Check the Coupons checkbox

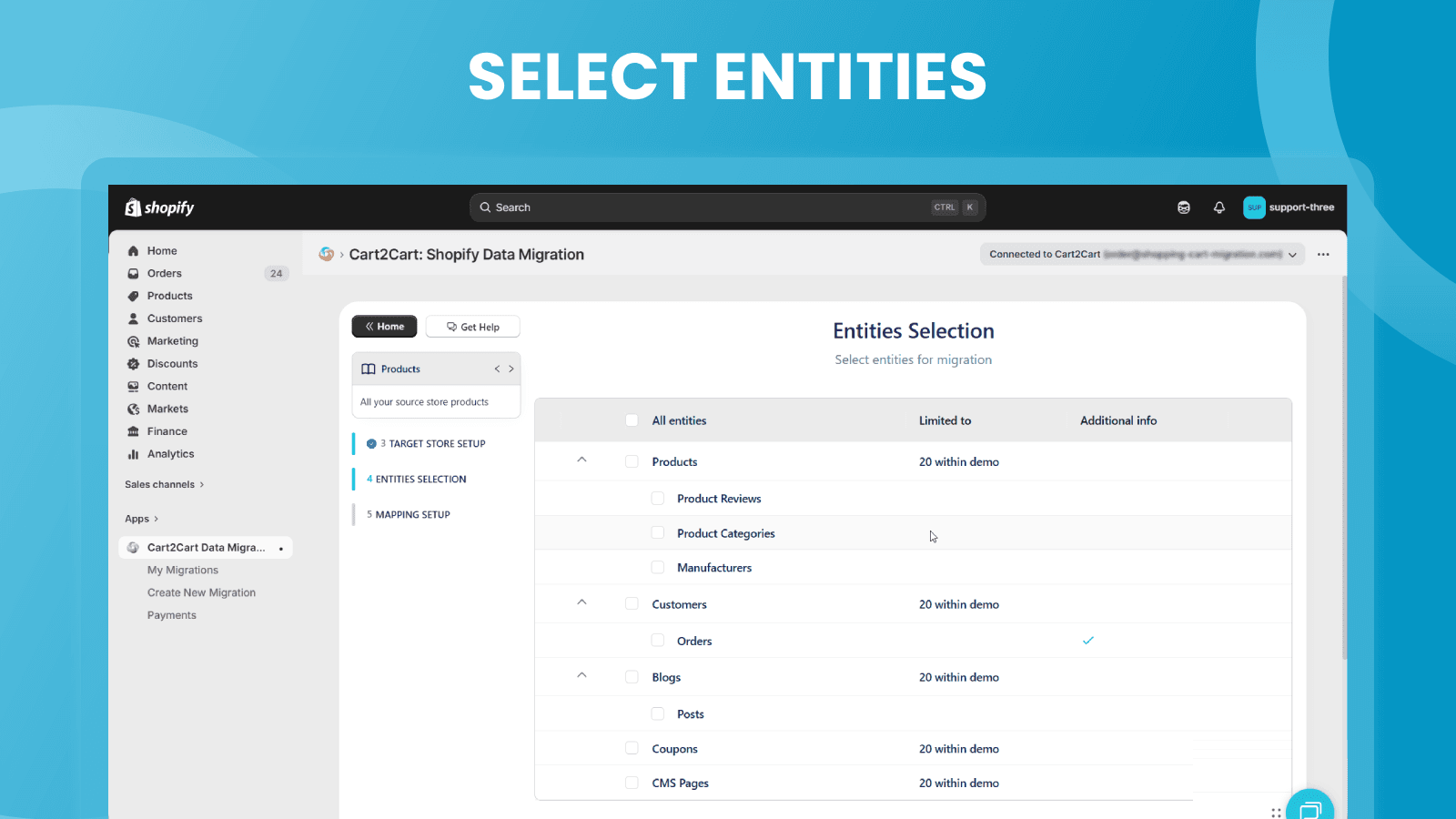[632, 748]
